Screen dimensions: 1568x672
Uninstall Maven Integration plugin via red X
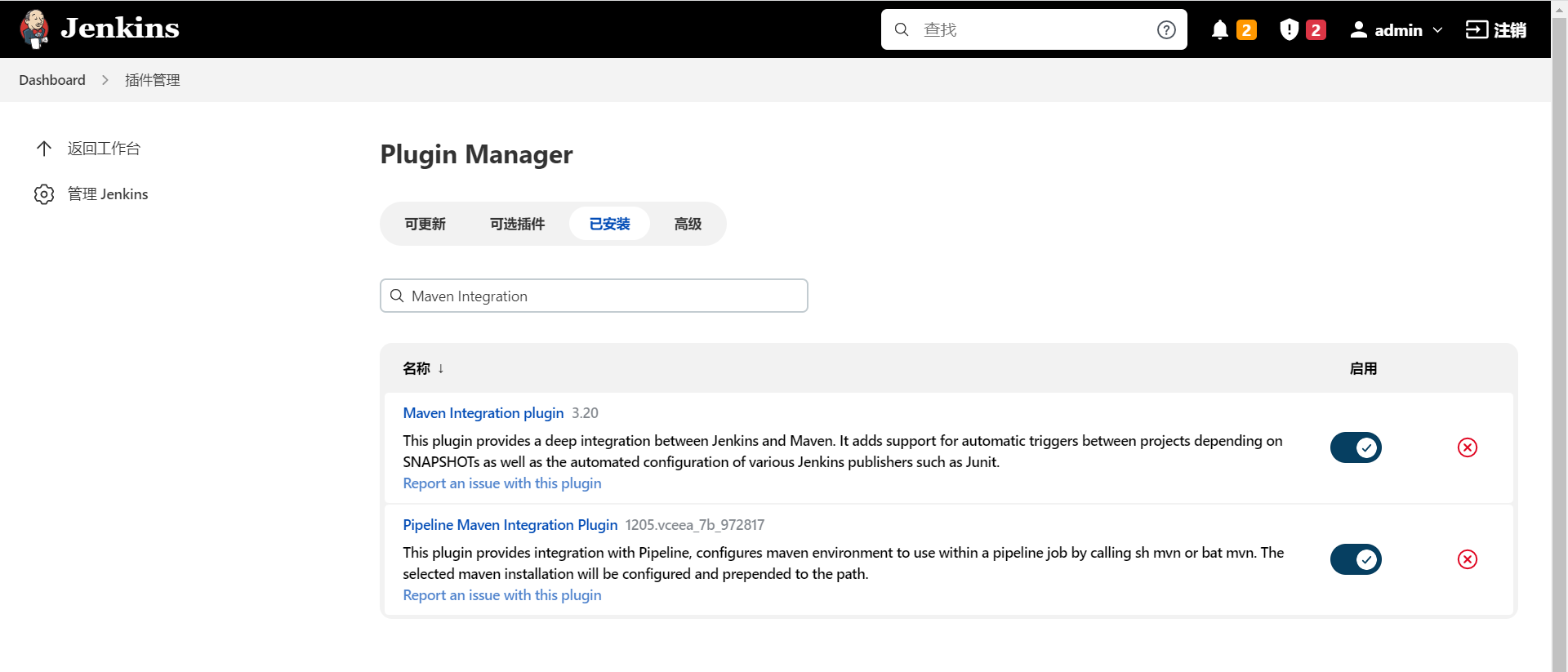click(x=1468, y=447)
